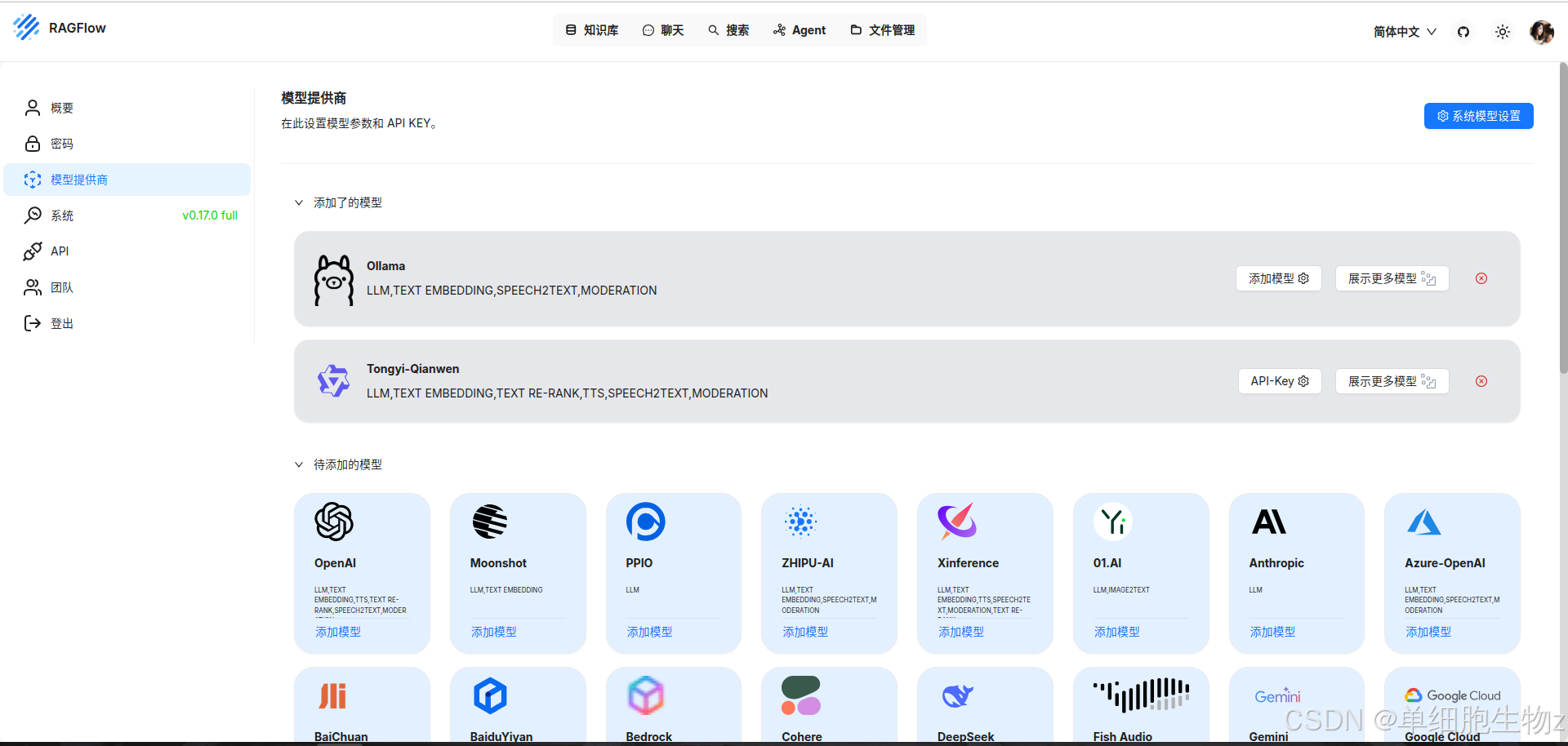The image size is (1568, 746).
Task: Open 概要 in the sidebar
Action: (127, 108)
